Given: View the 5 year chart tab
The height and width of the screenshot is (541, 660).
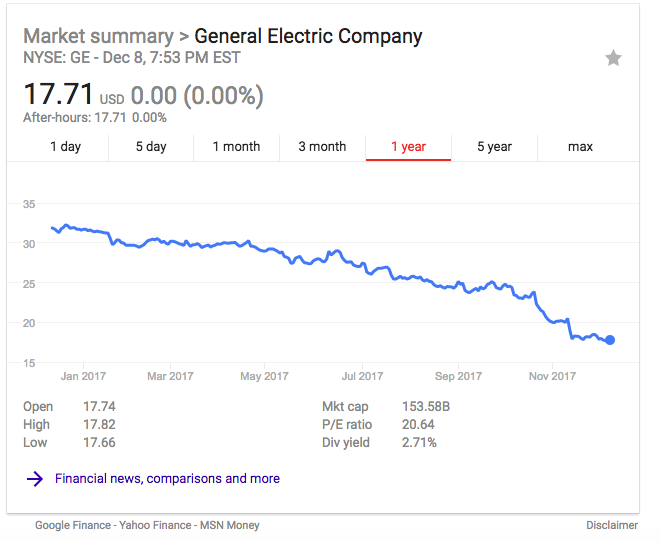Looking at the screenshot, I should (x=494, y=147).
